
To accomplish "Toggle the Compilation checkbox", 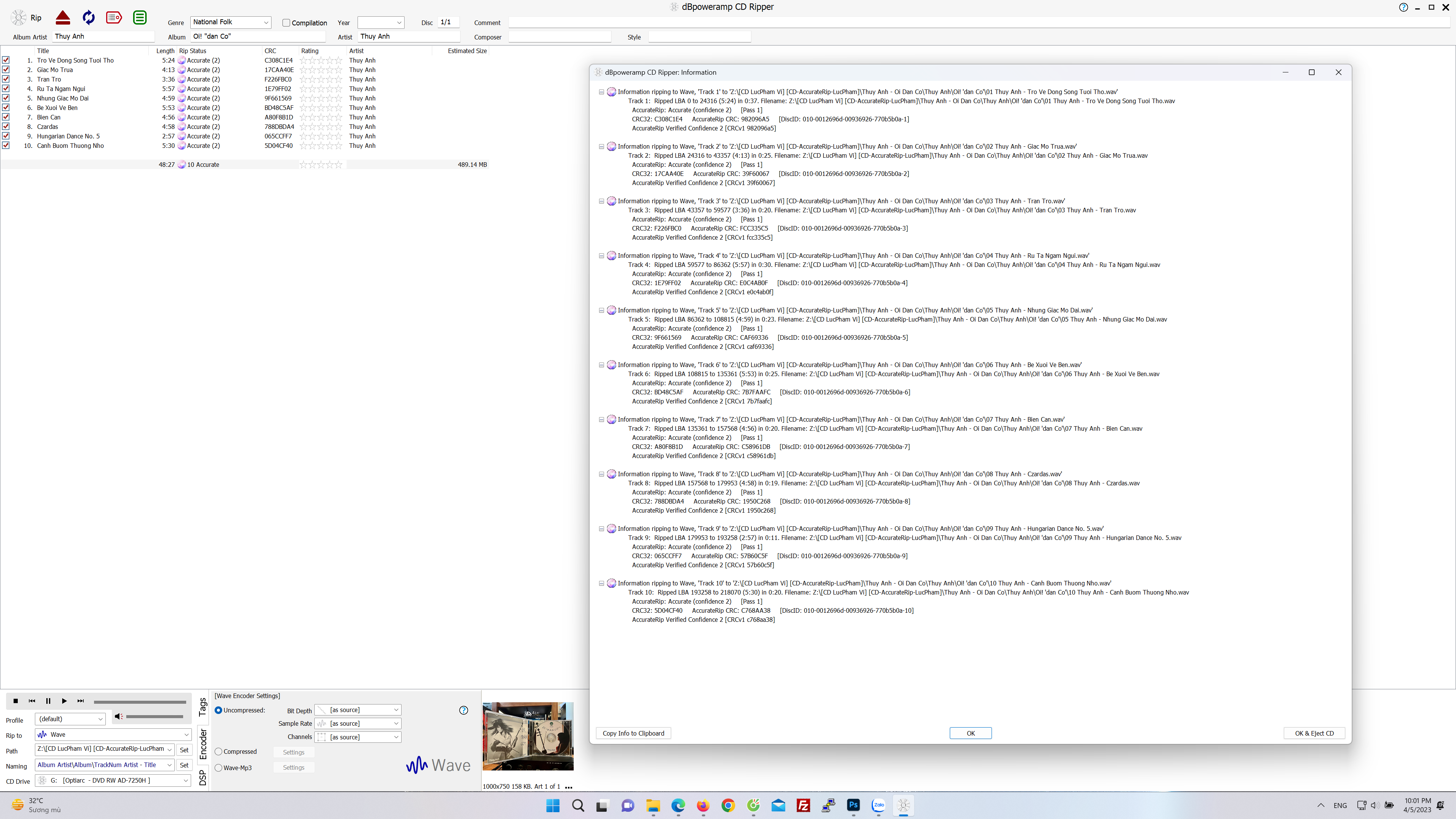I will [x=286, y=23].
